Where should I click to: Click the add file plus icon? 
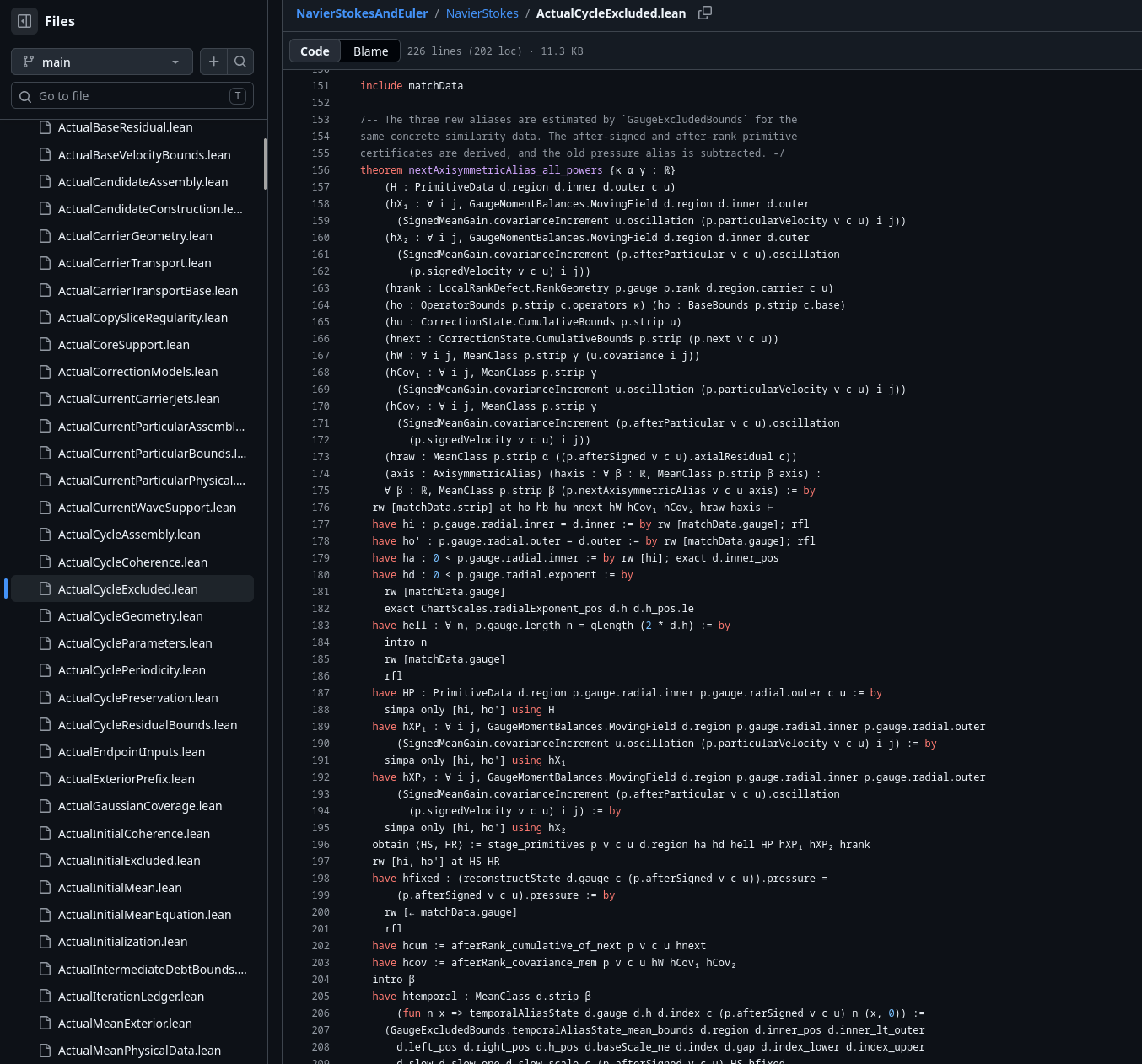point(213,62)
